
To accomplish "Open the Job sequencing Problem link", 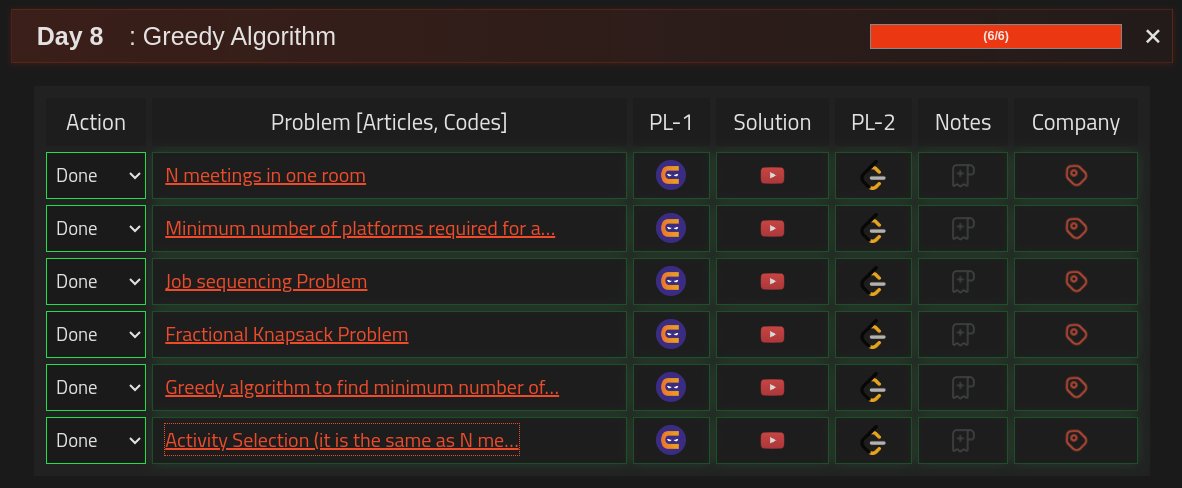I will pos(266,281).
